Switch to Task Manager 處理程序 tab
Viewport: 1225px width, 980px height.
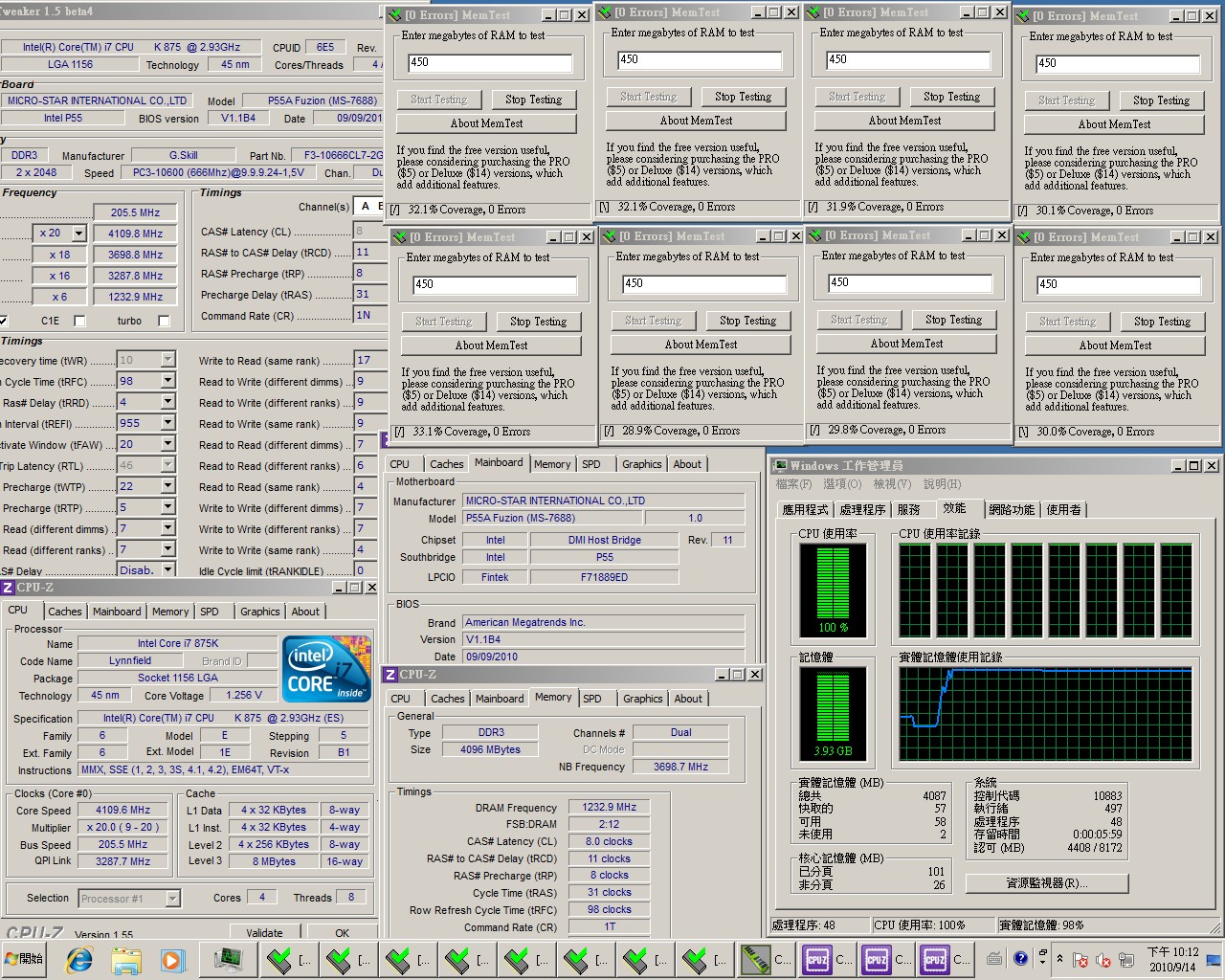862,510
